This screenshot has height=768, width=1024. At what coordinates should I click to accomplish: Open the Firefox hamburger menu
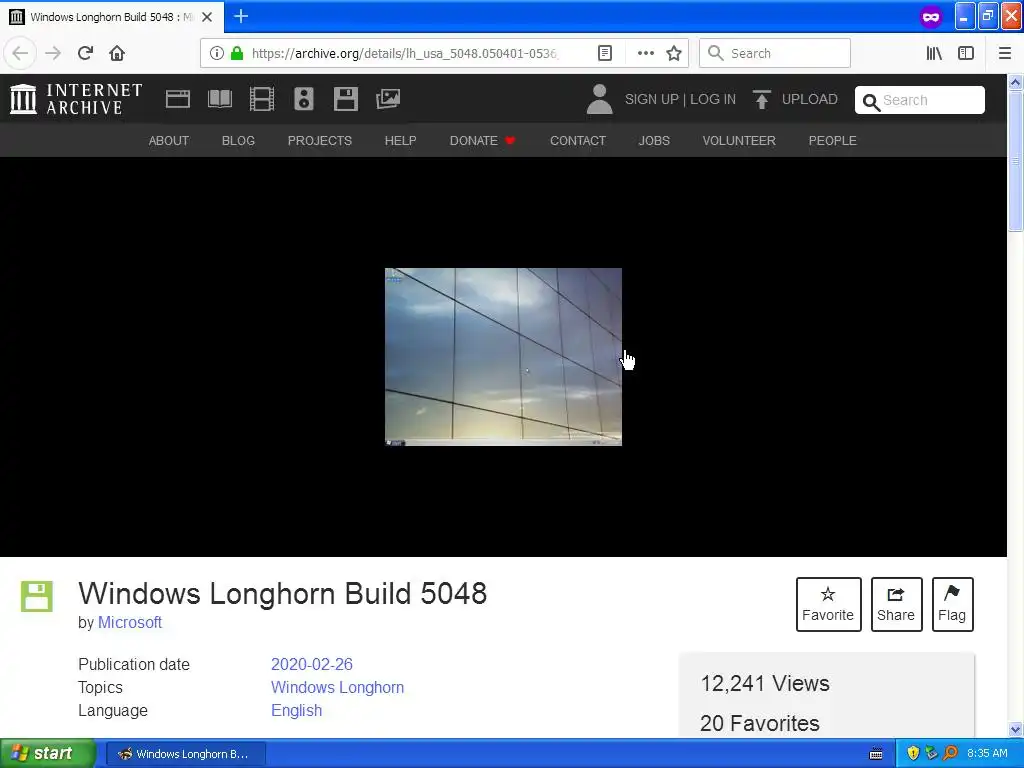pyautogui.click(x=1005, y=53)
